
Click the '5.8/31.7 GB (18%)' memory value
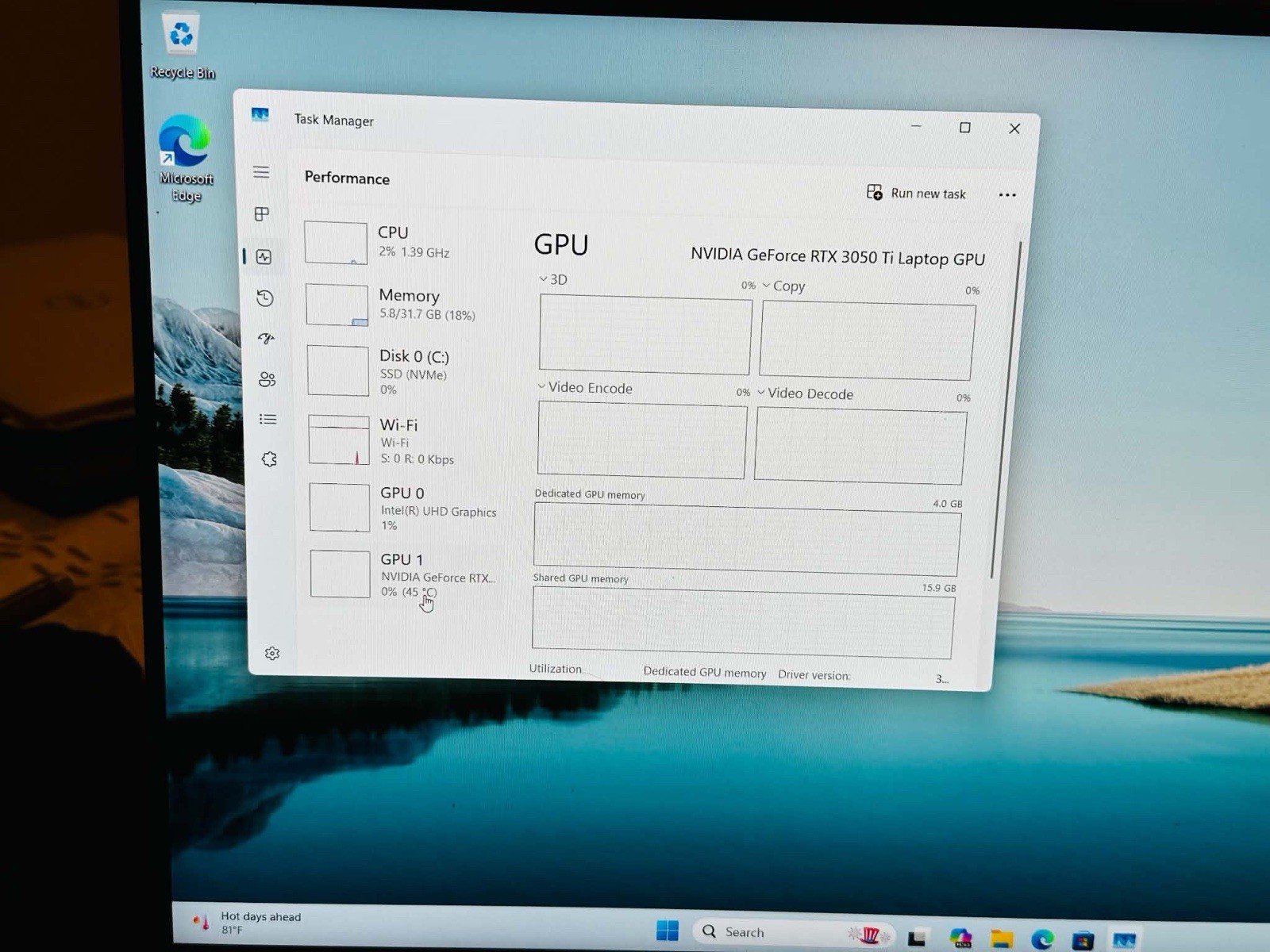pos(427,314)
